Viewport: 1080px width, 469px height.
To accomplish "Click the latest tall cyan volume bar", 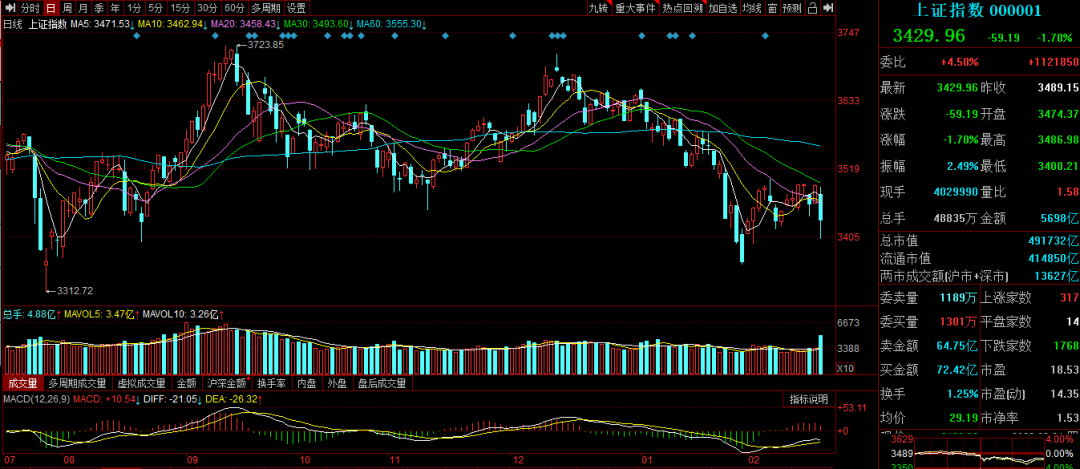I will coord(820,355).
